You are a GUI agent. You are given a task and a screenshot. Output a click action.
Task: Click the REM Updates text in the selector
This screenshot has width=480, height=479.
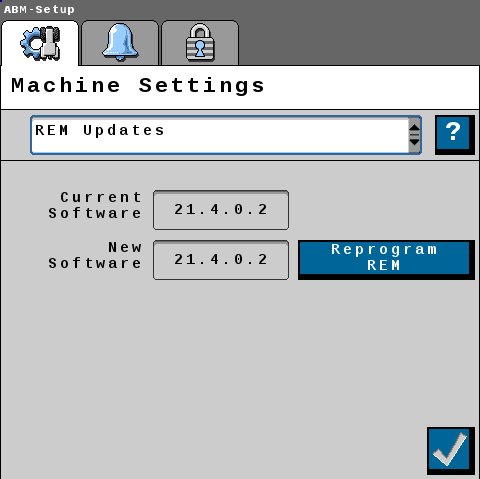[x=100, y=130]
